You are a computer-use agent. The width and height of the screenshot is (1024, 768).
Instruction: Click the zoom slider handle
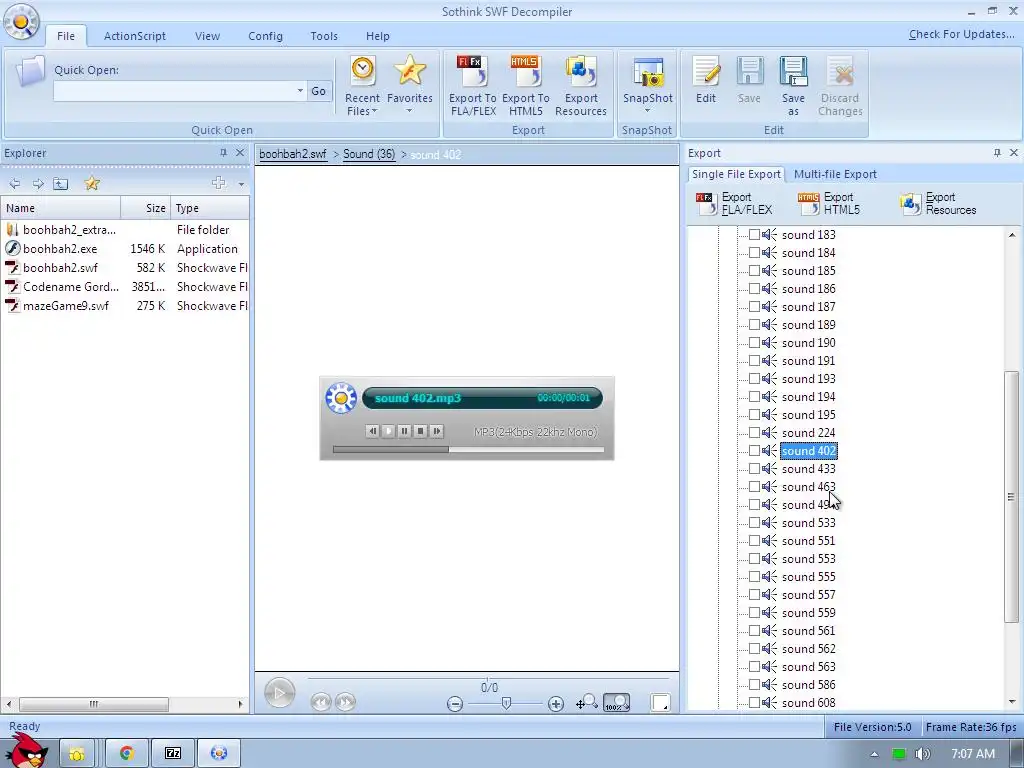(x=506, y=703)
